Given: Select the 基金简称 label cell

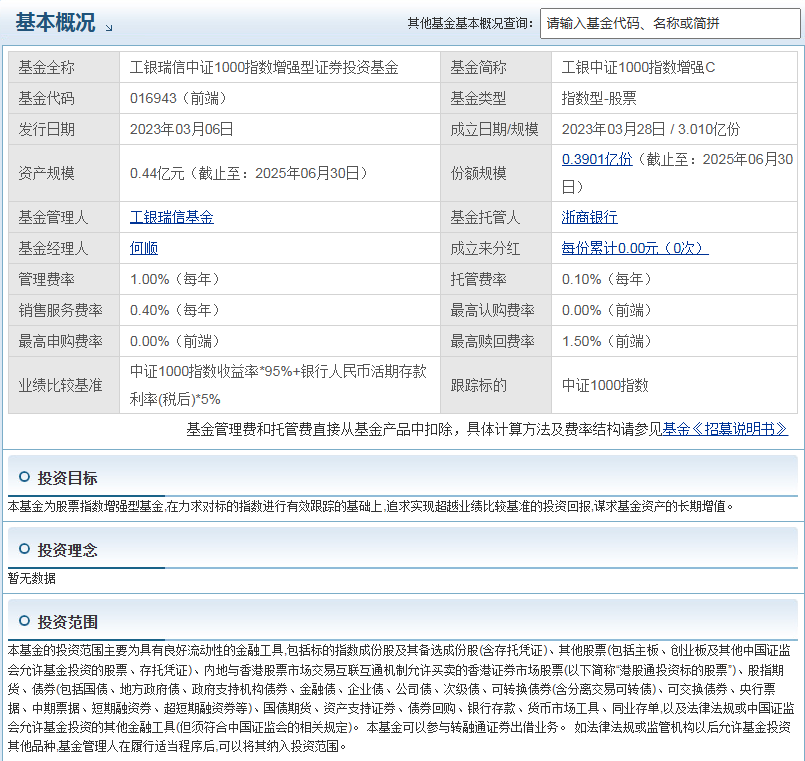Looking at the screenshot, I should pos(496,67).
